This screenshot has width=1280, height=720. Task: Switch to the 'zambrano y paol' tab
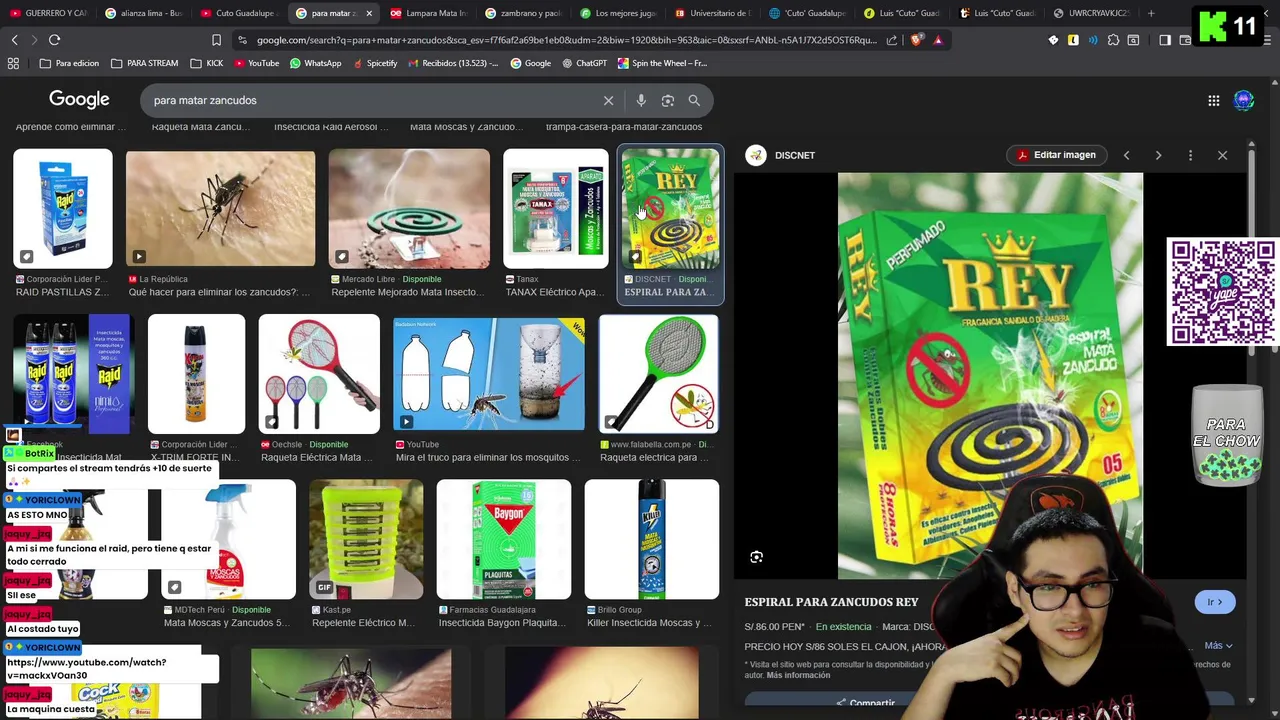click(x=524, y=13)
